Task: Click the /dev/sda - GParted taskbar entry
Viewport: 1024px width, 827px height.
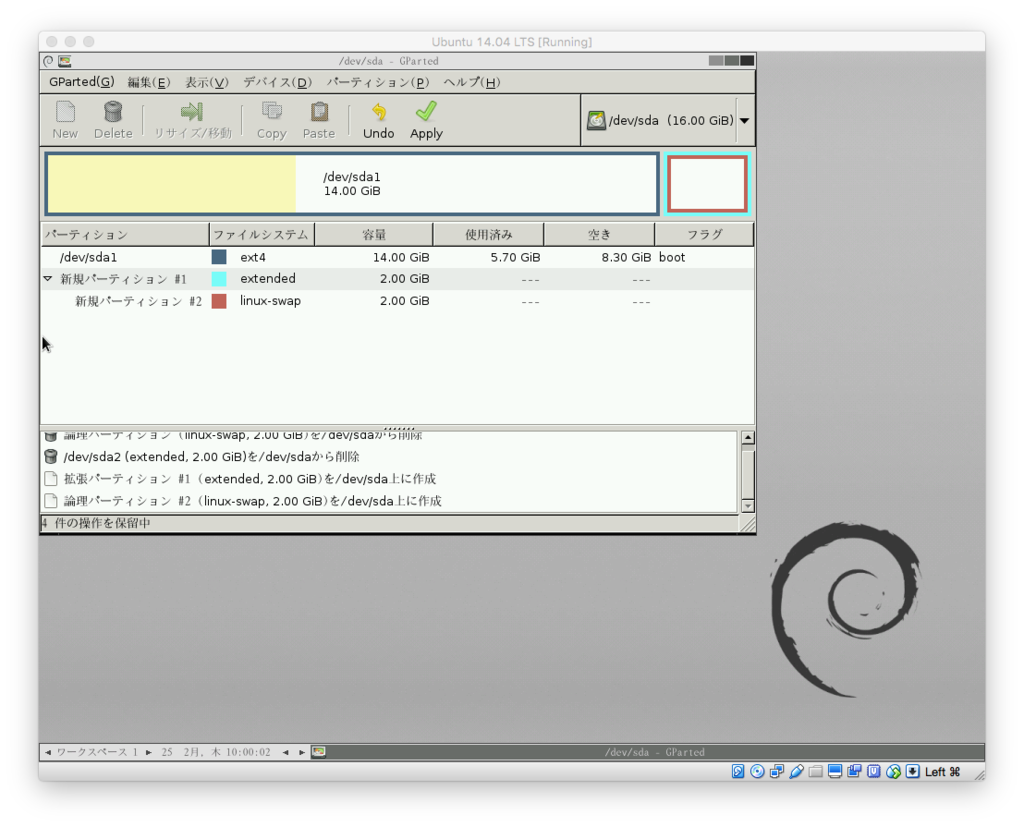Action: [655, 753]
